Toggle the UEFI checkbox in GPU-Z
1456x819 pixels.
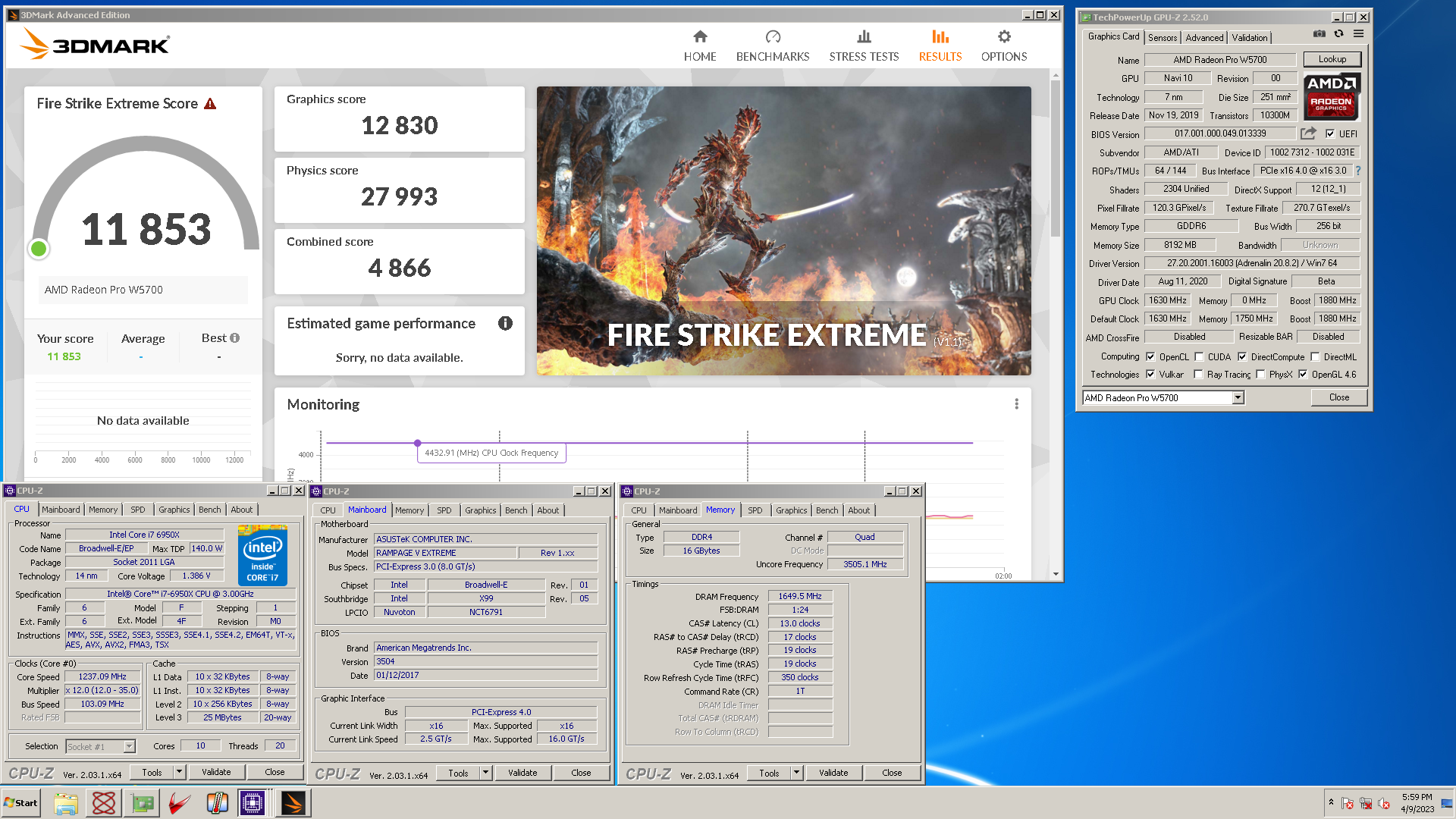[x=1330, y=133]
